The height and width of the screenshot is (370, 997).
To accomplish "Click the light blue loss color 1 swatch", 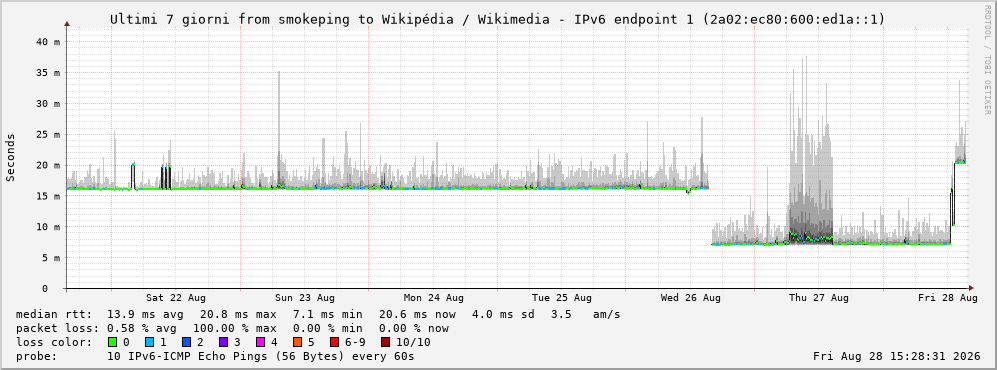I will [x=149, y=342].
